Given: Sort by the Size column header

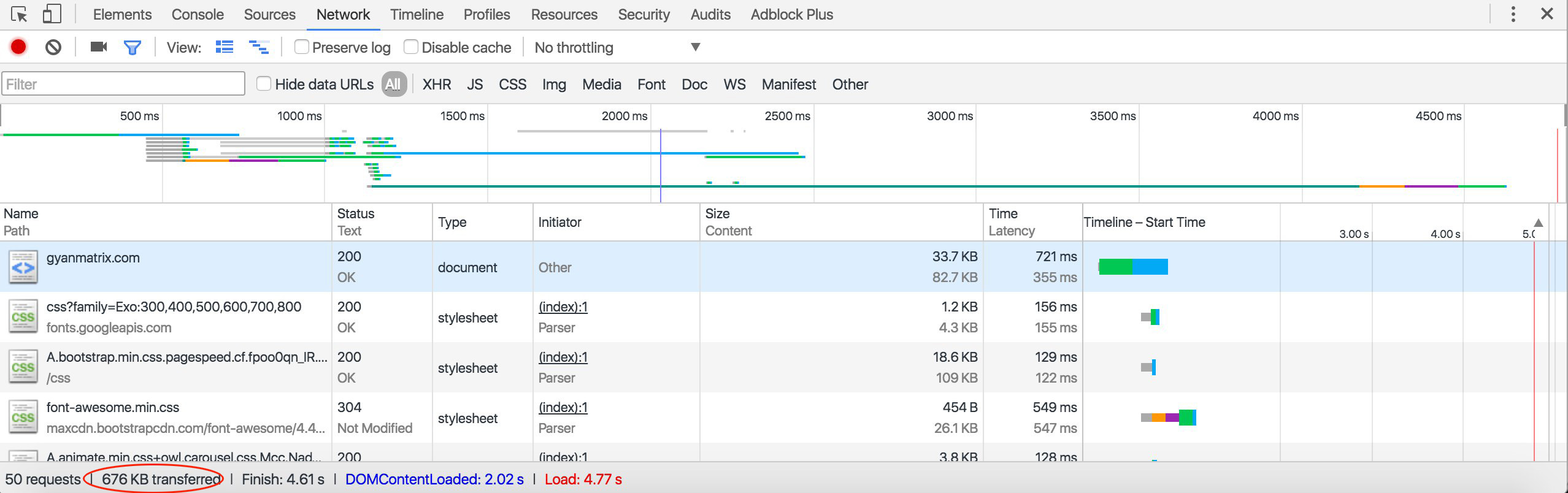Looking at the screenshot, I should tap(842, 222).
